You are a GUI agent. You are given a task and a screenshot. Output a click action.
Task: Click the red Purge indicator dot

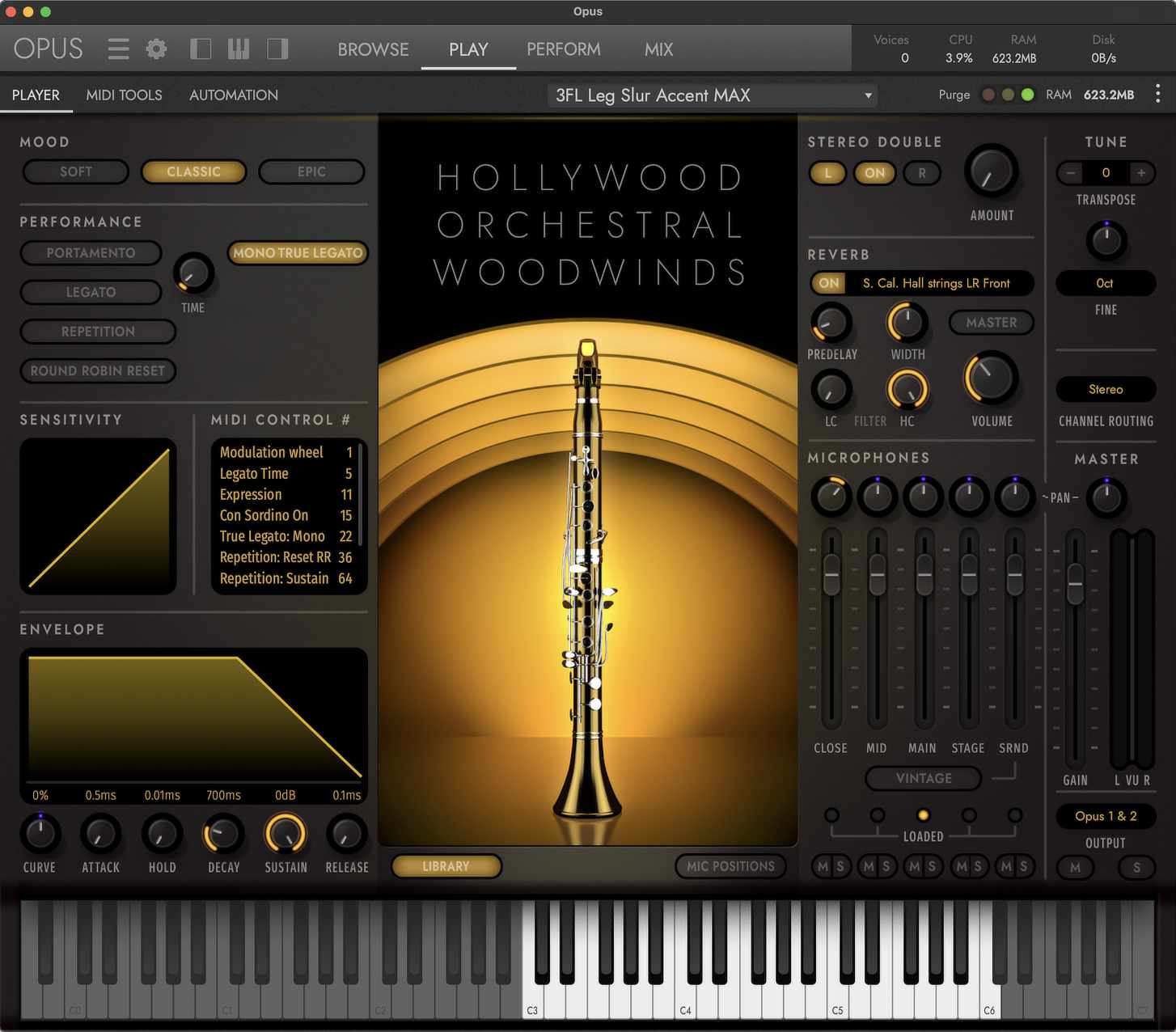(x=988, y=95)
